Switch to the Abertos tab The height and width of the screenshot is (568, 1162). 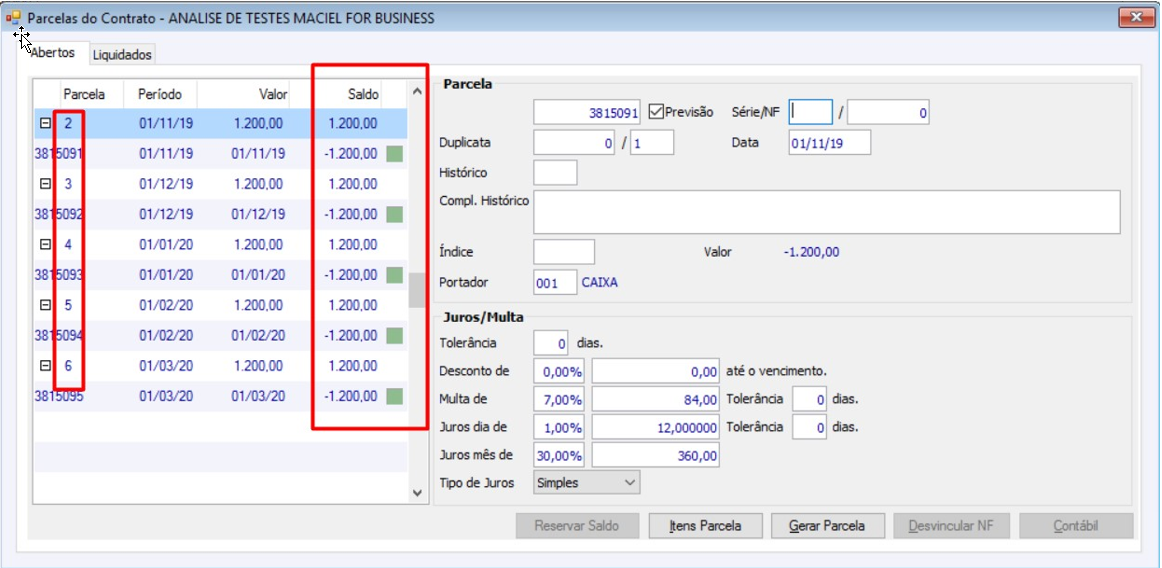[53, 53]
